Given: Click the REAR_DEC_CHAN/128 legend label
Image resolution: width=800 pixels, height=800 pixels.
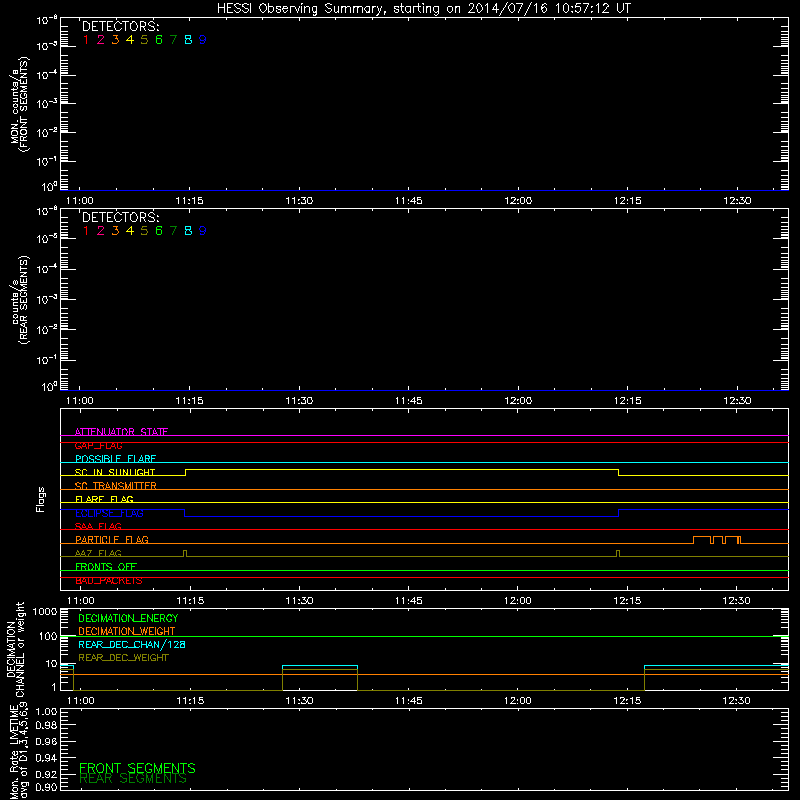Looking at the screenshot, I should click(x=132, y=644).
